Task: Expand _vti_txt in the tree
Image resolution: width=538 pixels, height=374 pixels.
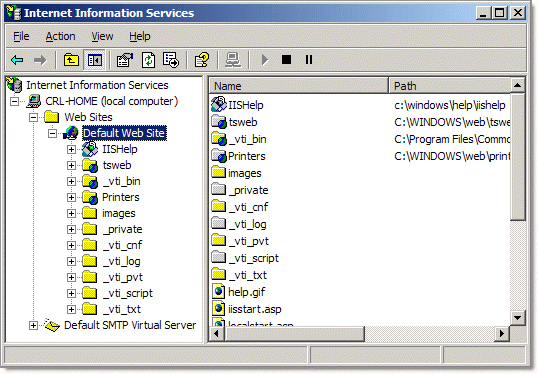Action: (x=71, y=309)
